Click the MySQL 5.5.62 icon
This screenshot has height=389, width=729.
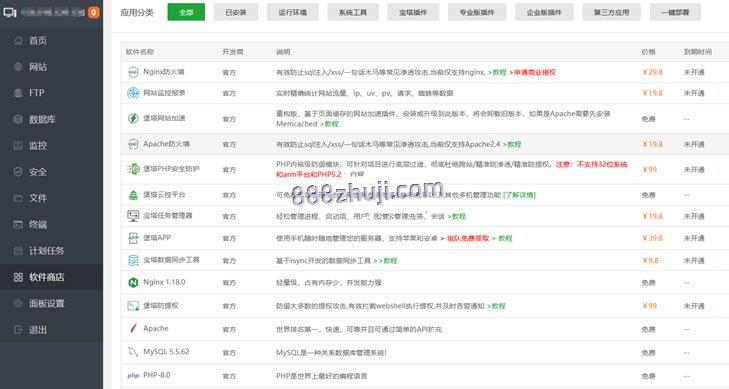(x=133, y=352)
